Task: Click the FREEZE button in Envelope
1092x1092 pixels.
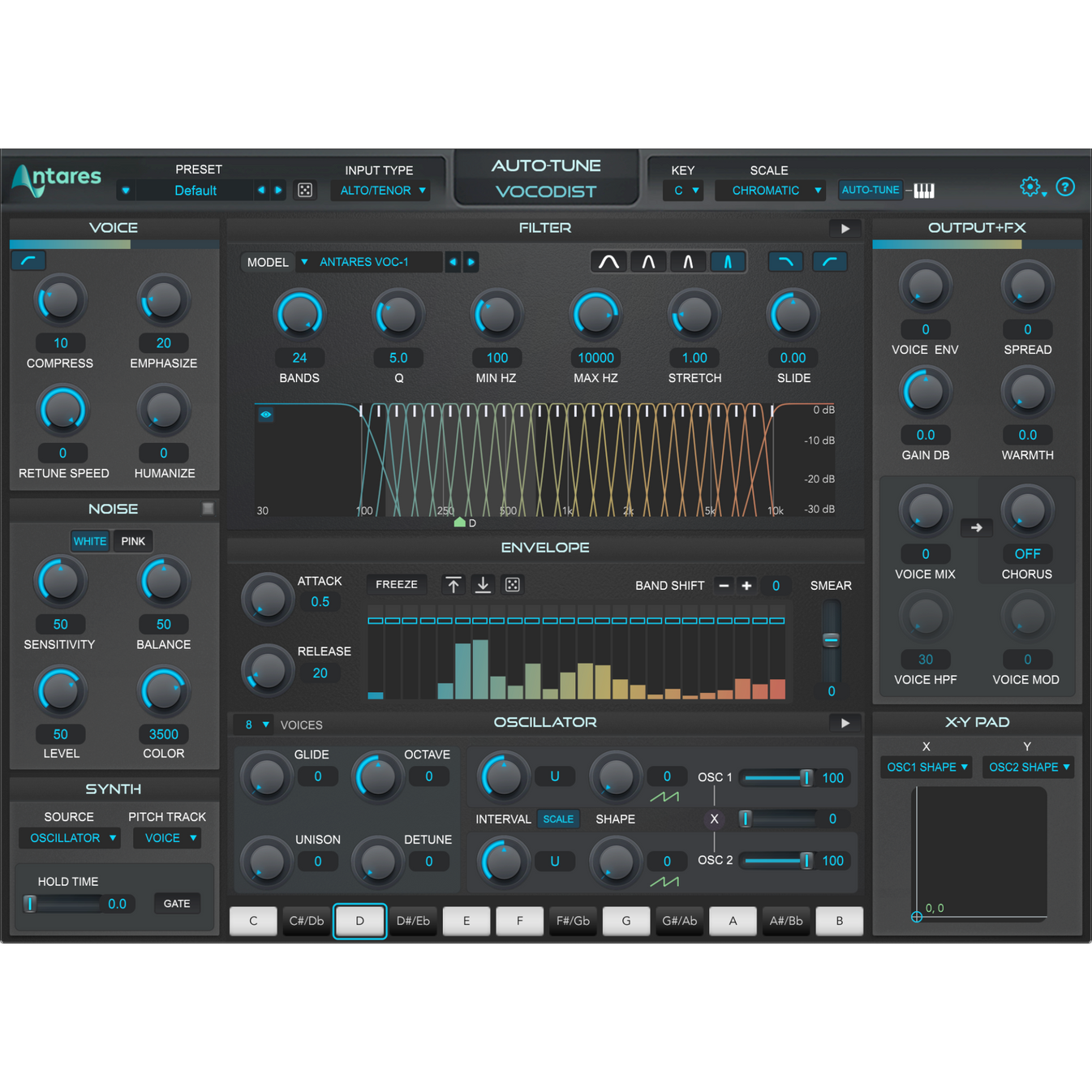Action: pos(396,584)
